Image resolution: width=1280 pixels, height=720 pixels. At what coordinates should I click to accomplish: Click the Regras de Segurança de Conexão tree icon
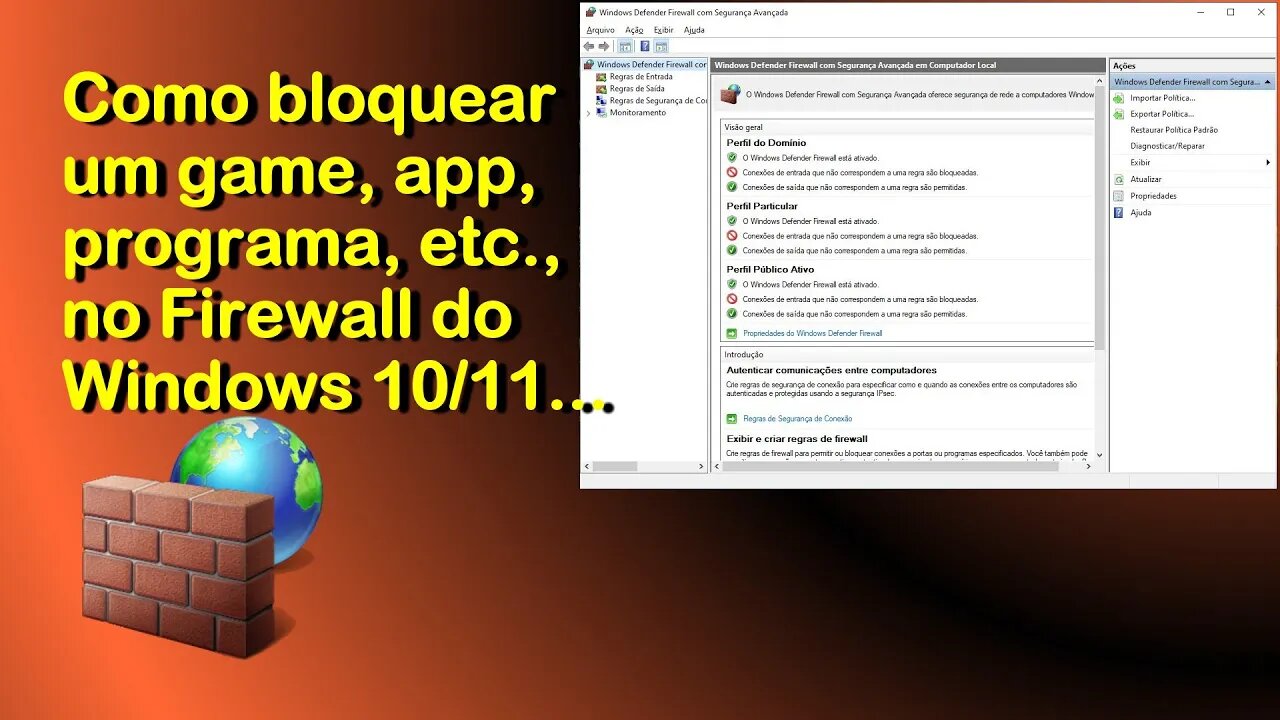[601, 100]
